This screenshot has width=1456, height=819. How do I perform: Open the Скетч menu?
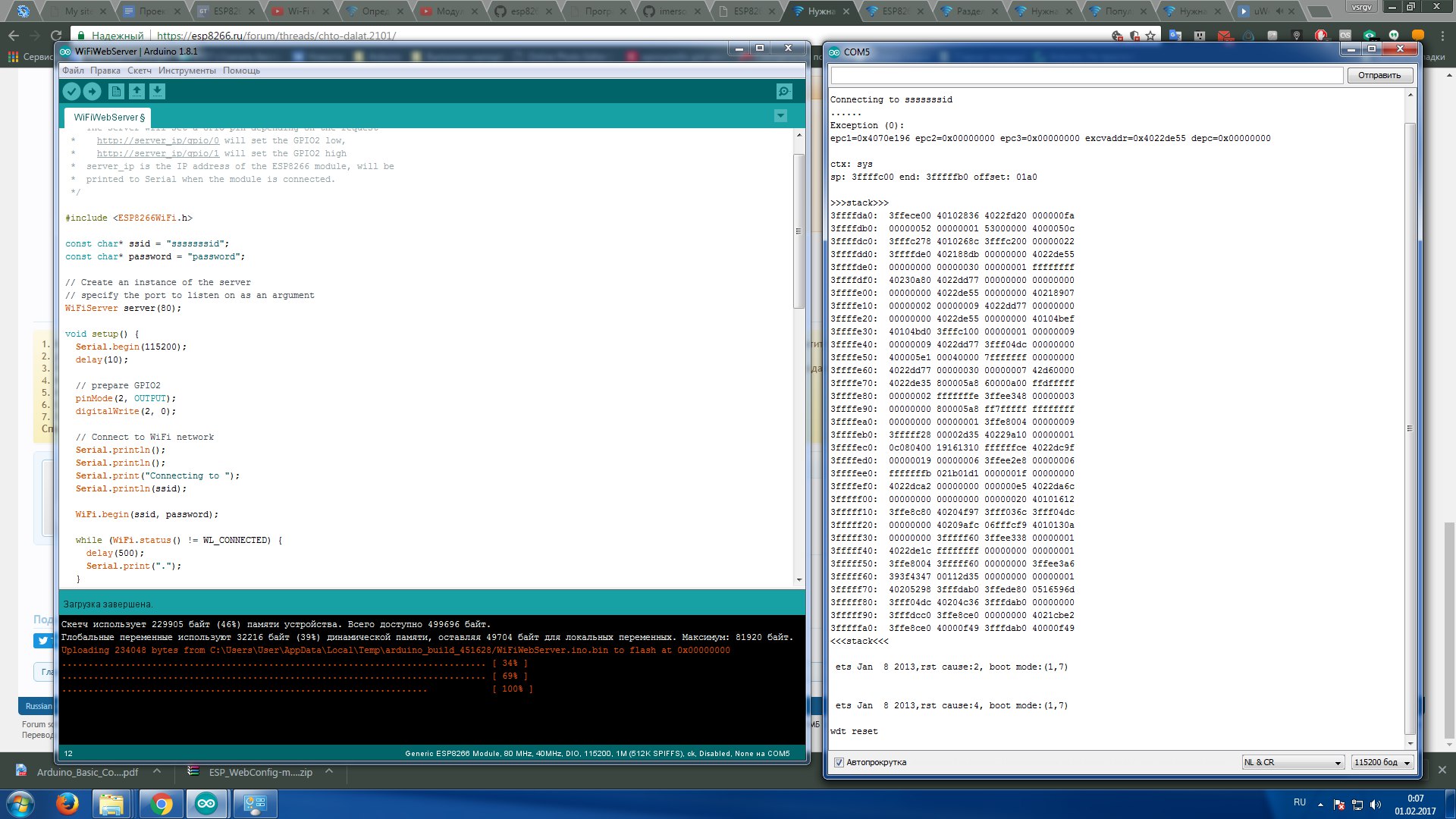coord(140,71)
